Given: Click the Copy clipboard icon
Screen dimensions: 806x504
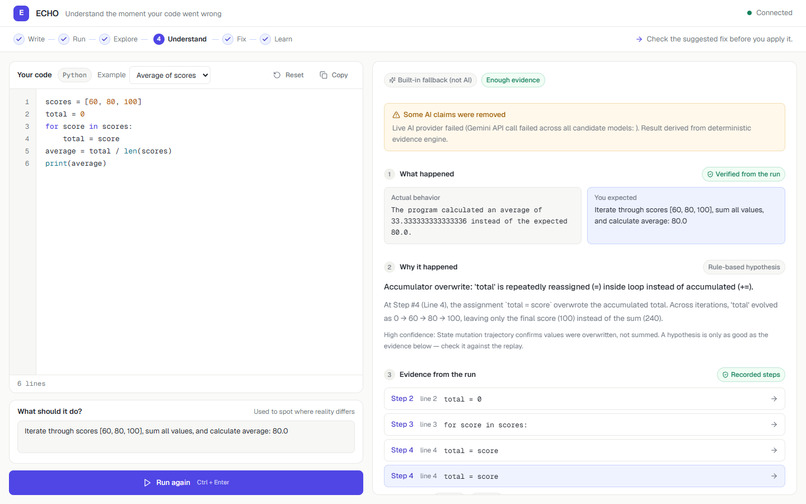Looking at the screenshot, I should tap(323, 75).
